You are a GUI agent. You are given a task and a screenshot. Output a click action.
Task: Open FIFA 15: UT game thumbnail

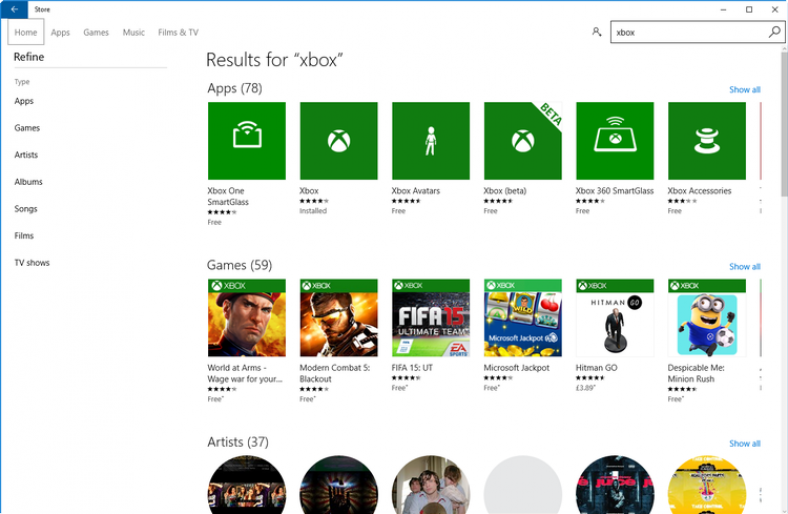click(431, 318)
